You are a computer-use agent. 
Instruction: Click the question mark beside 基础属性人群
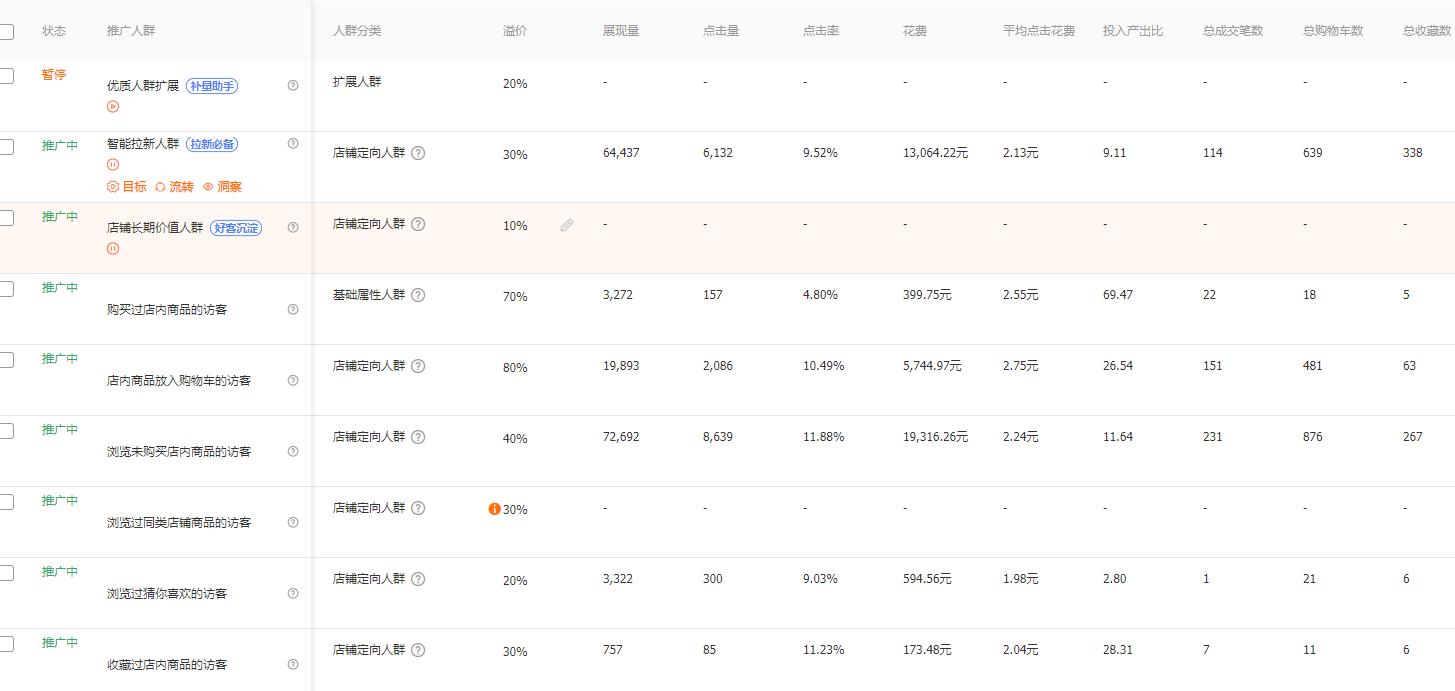tap(419, 294)
